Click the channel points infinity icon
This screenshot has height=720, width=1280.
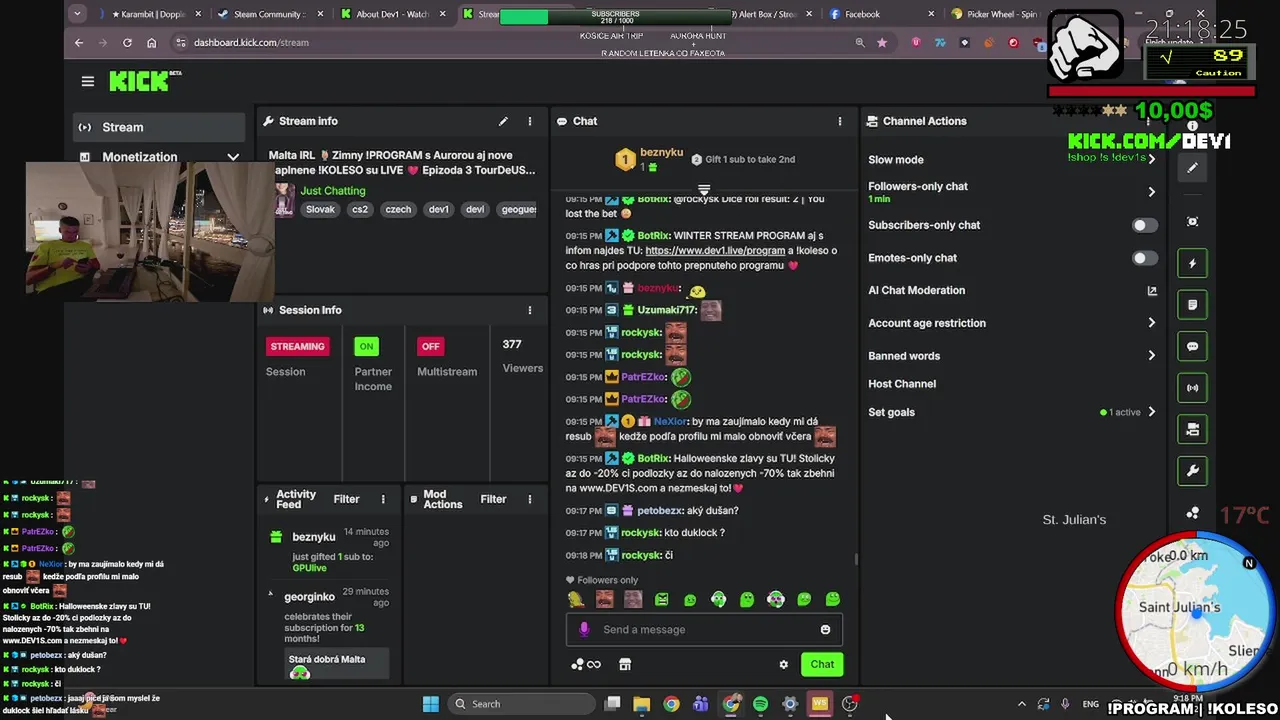(x=586, y=664)
